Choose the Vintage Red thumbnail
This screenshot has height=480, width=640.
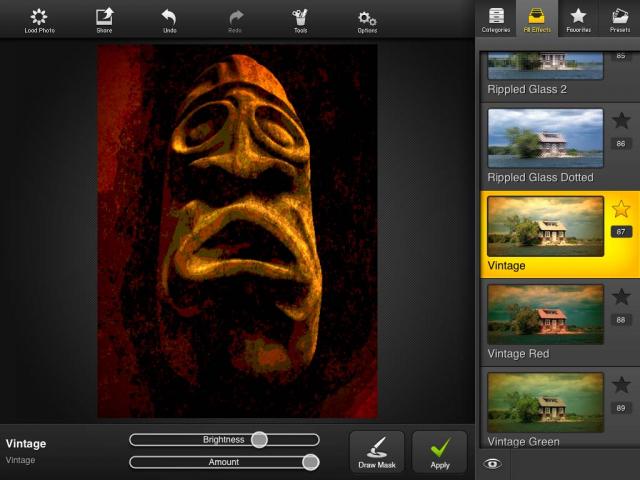[x=545, y=314]
